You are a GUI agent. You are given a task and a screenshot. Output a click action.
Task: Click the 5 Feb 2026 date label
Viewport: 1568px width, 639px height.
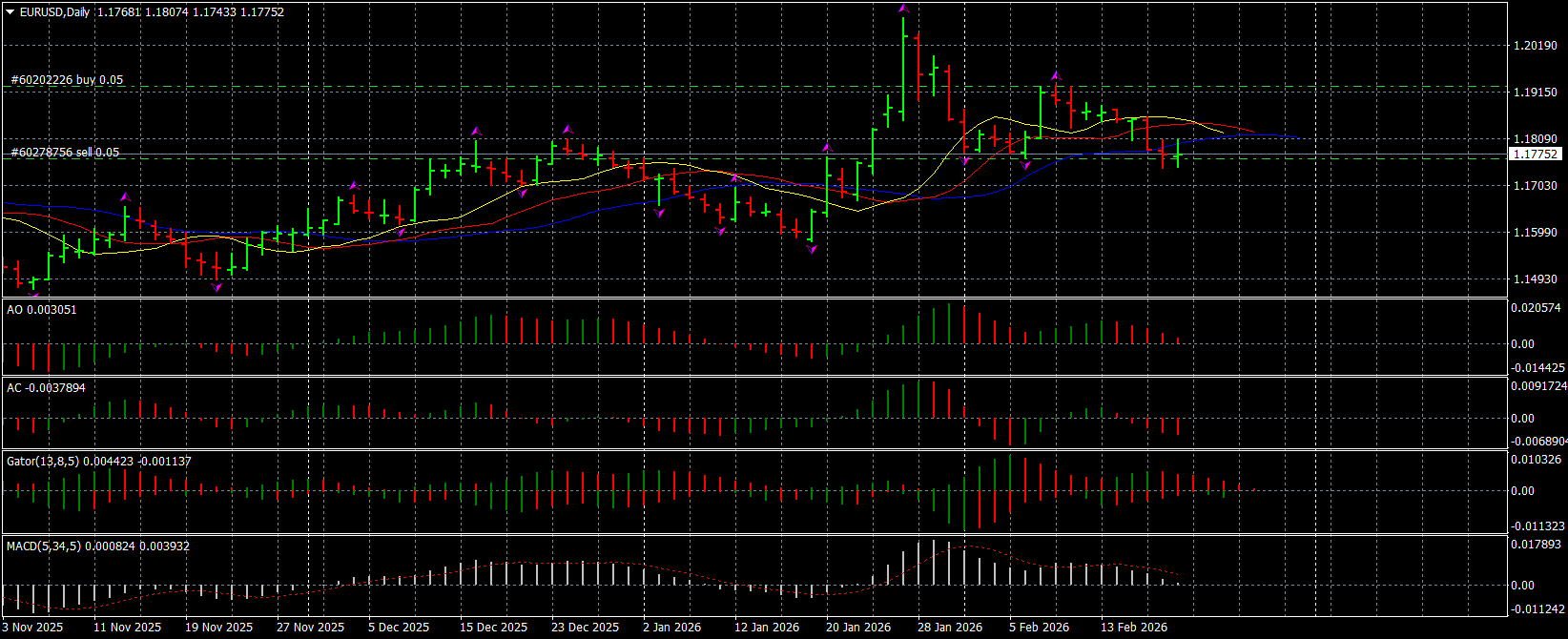pyautogui.click(x=1040, y=628)
